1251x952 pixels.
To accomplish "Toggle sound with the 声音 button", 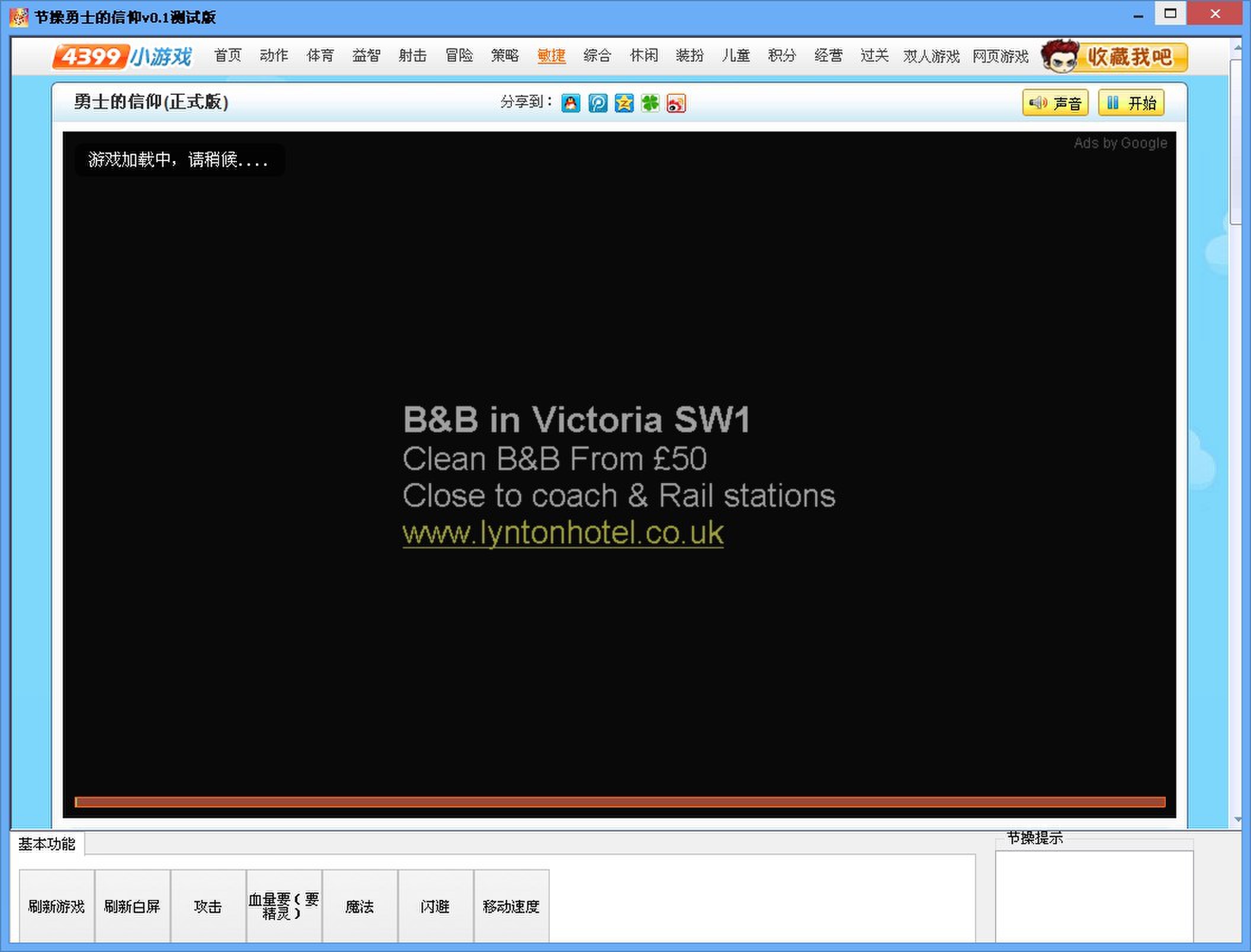I will (x=1055, y=103).
